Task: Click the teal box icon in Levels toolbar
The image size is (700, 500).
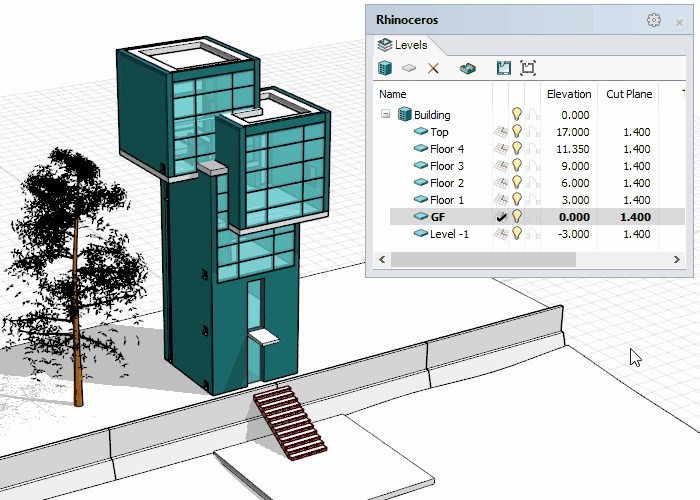Action: coord(467,68)
